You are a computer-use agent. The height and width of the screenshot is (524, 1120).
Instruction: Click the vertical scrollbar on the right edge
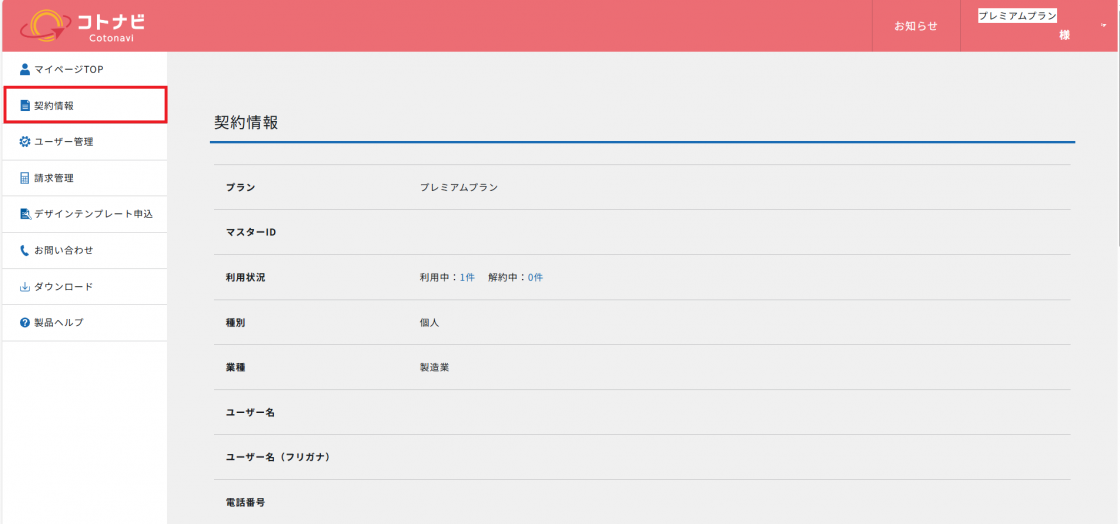click(x=1115, y=150)
